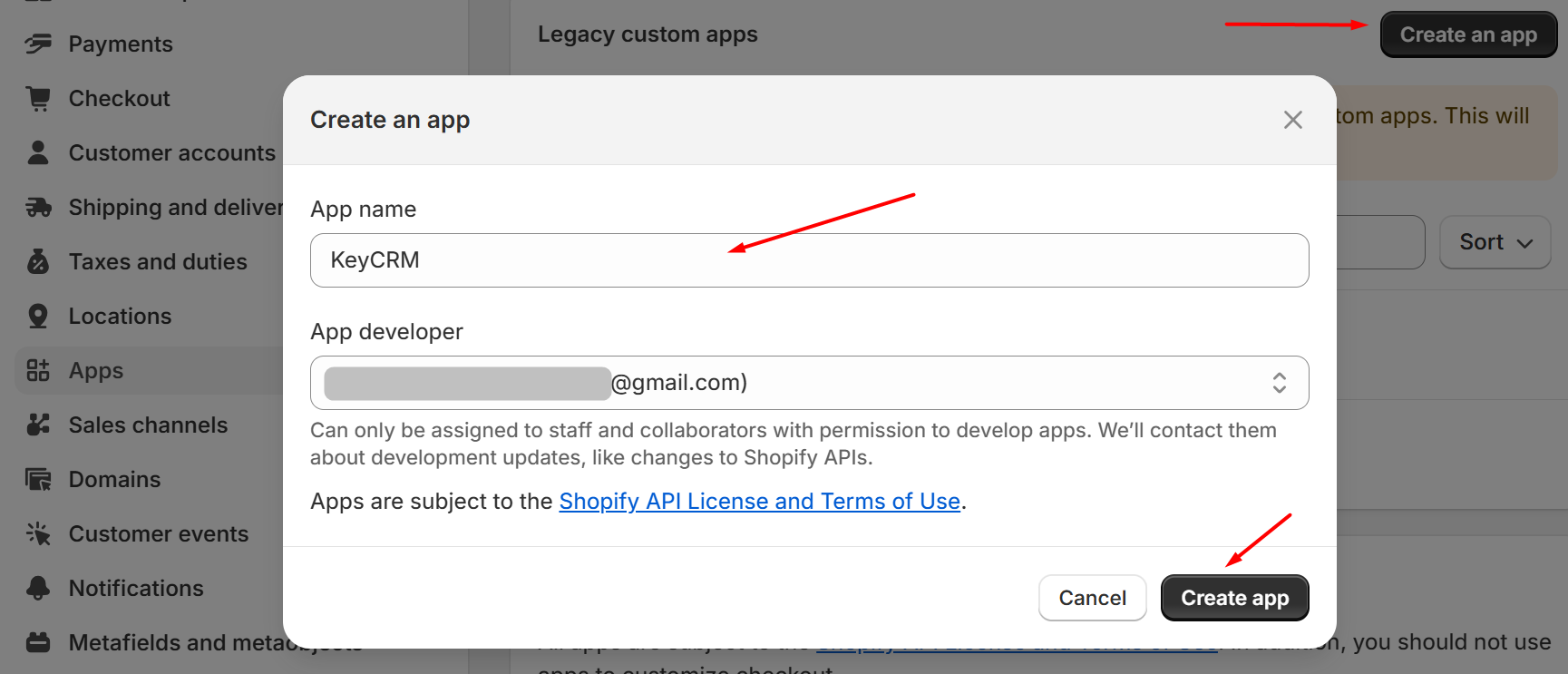The width and height of the screenshot is (1568, 674).
Task: Open Shipping and delivery settings
Action: point(176,207)
